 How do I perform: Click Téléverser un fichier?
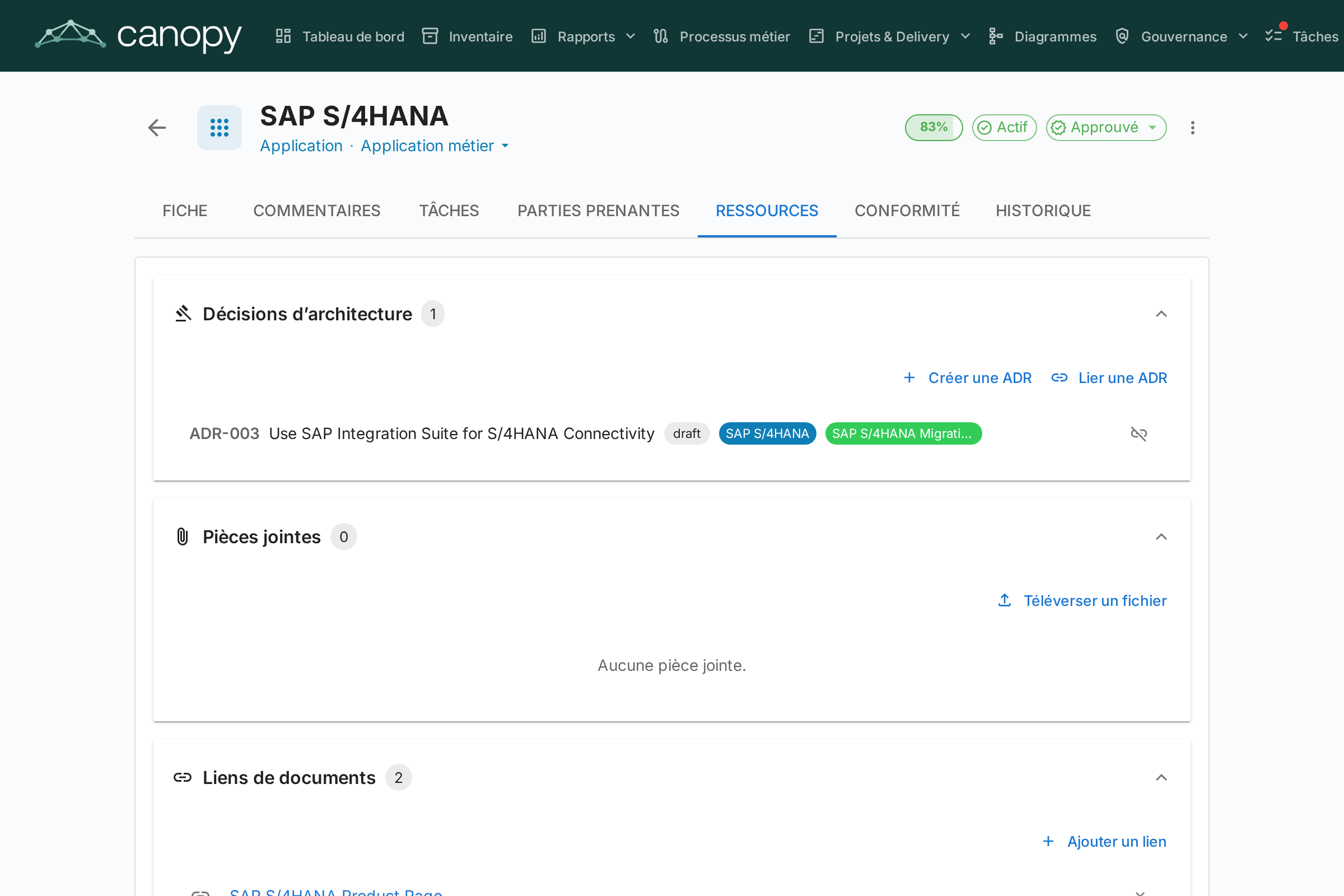pos(1082,600)
